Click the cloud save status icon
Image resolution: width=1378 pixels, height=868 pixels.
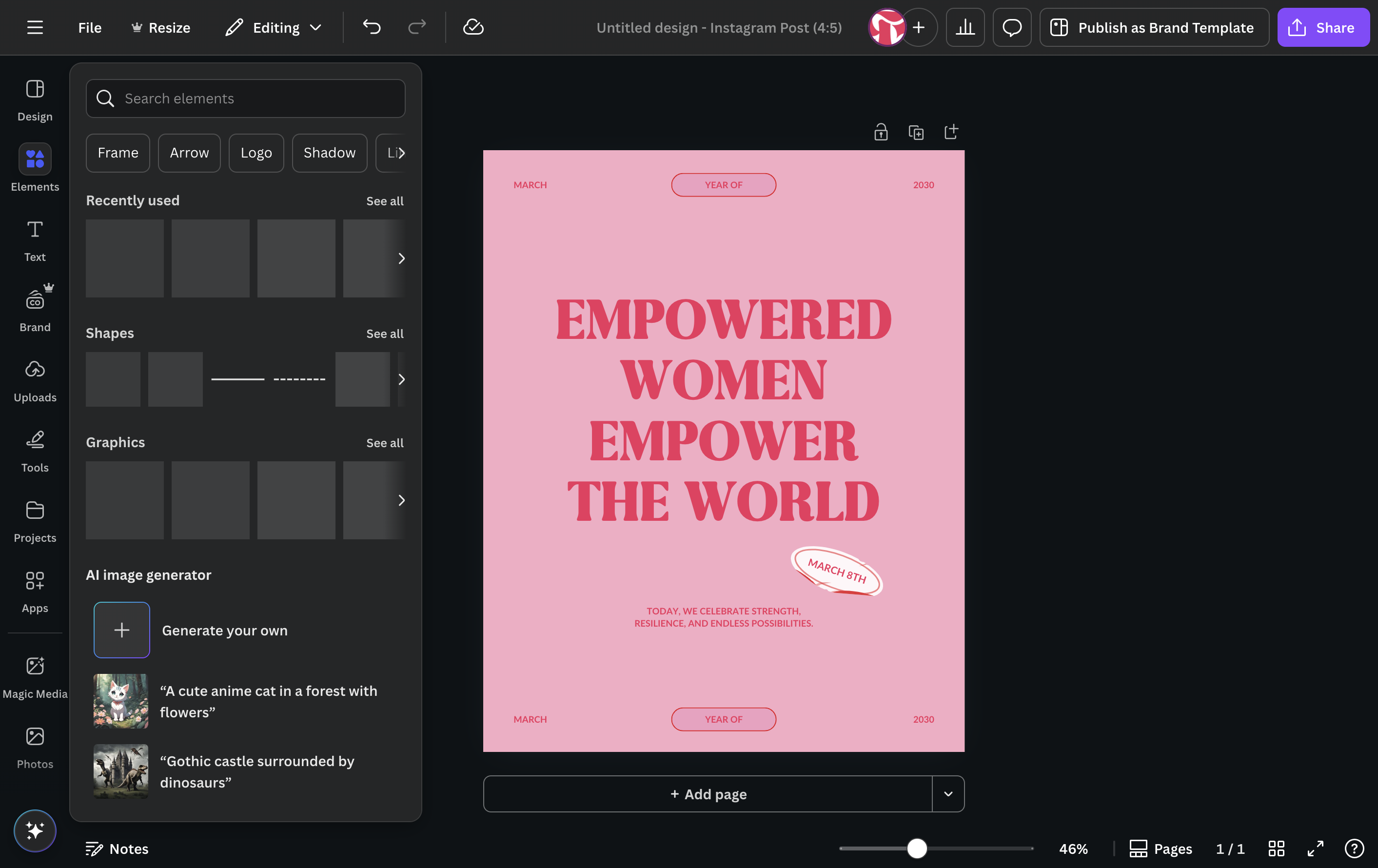(x=473, y=27)
